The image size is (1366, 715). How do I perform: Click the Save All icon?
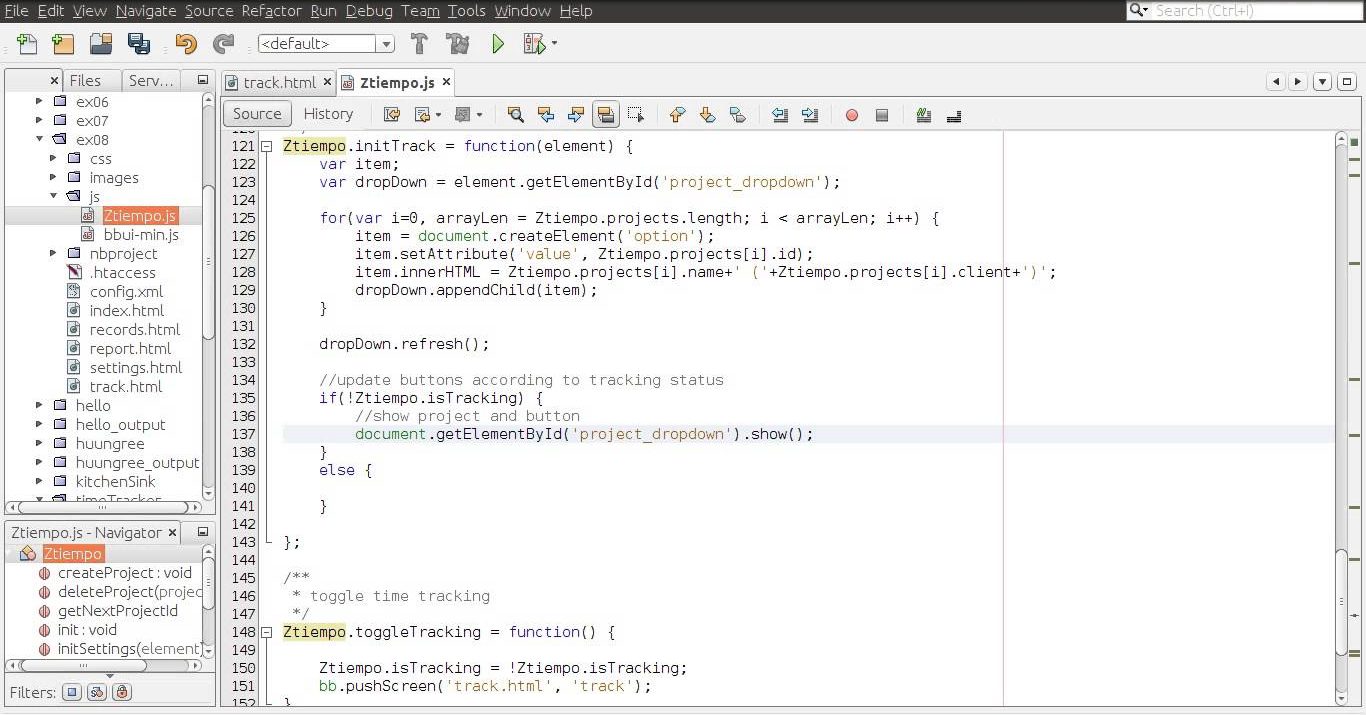139,44
